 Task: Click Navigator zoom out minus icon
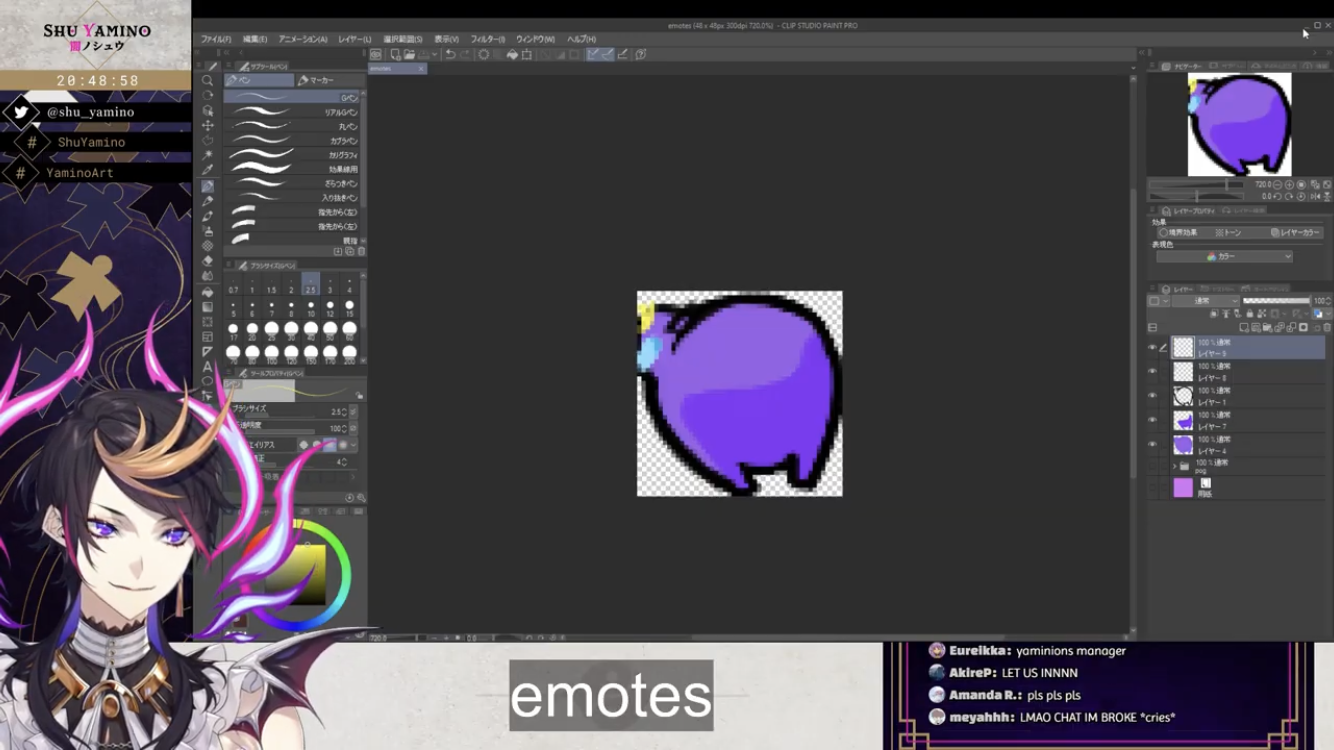1277,185
